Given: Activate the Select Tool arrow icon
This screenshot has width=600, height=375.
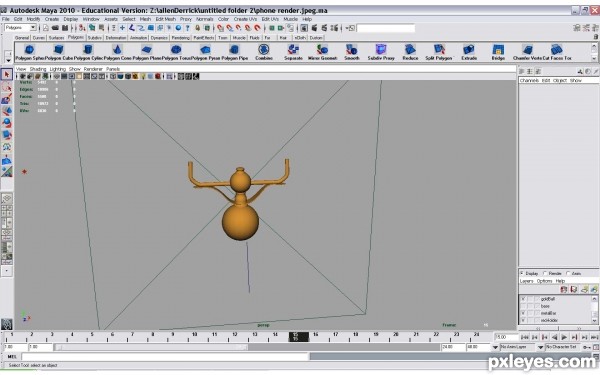Looking at the screenshot, I should 7,74.
